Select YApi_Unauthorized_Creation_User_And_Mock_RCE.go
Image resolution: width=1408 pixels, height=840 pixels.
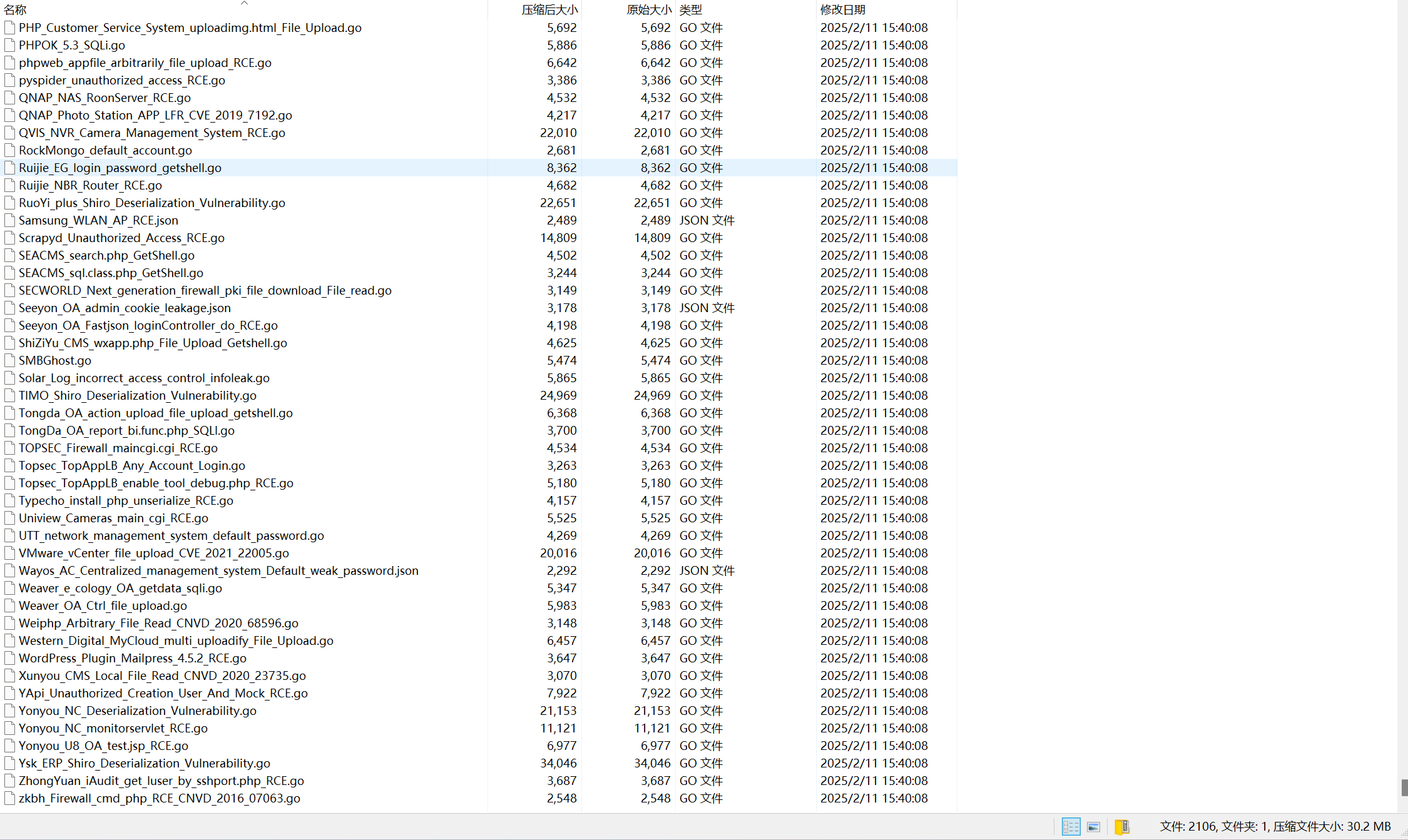(x=163, y=693)
